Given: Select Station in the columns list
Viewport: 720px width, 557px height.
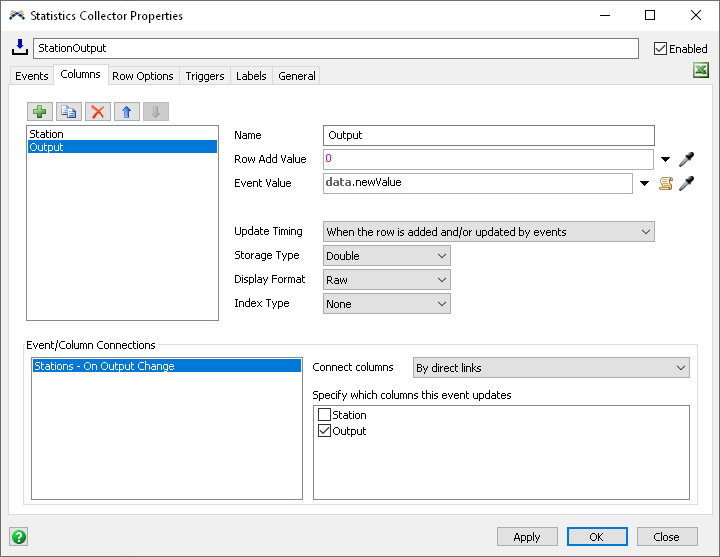Looking at the screenshot, I should coord(47,134).
